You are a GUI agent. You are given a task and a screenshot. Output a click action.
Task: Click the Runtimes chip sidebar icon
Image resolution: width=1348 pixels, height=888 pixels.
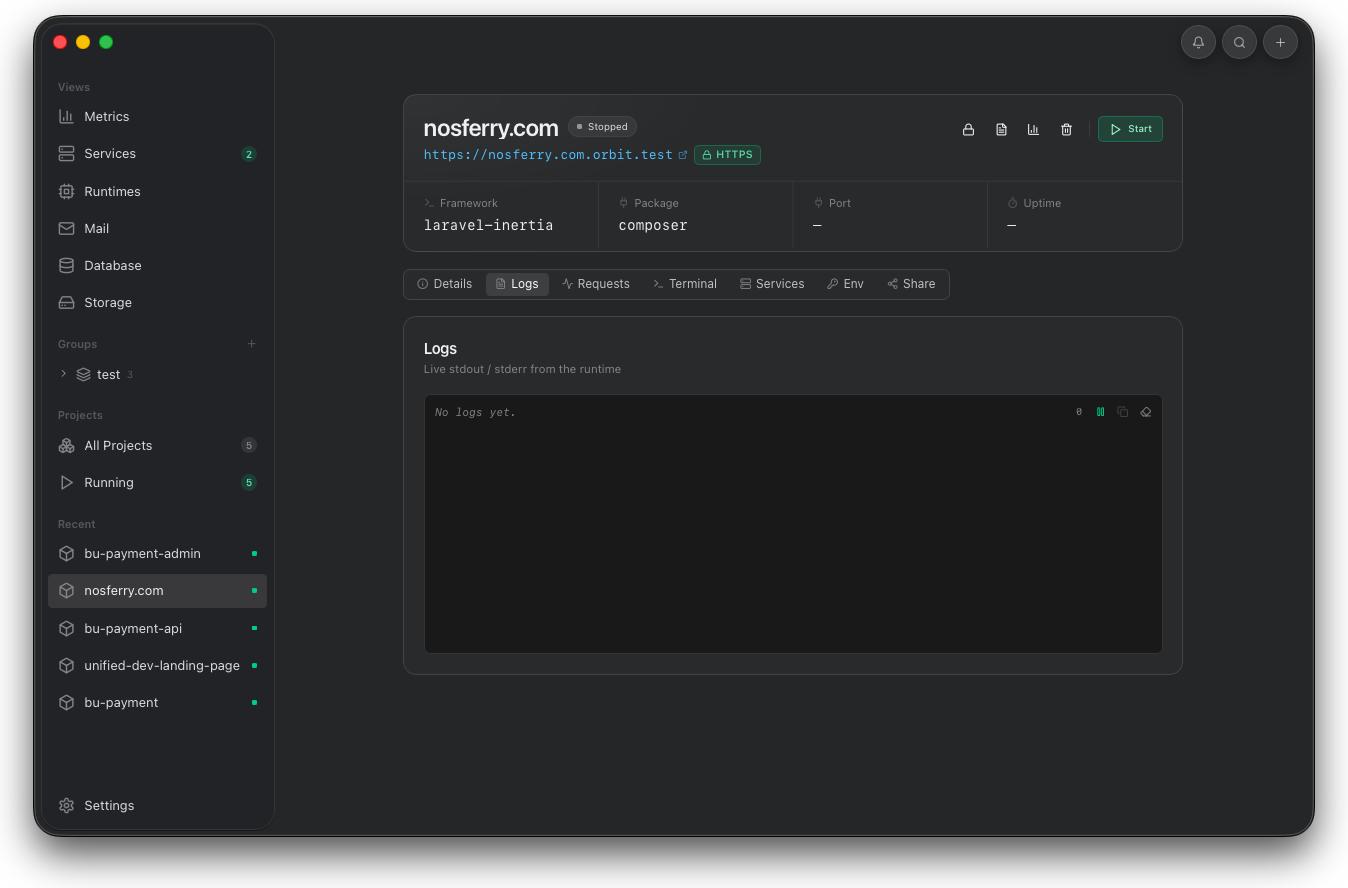point(67,191)
